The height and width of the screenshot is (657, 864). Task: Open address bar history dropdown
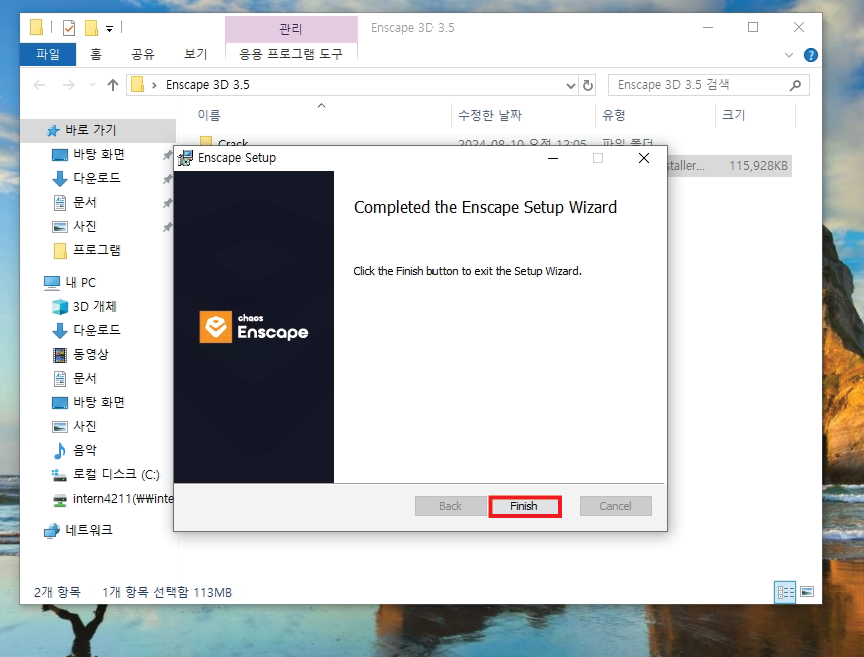(571, 85)
